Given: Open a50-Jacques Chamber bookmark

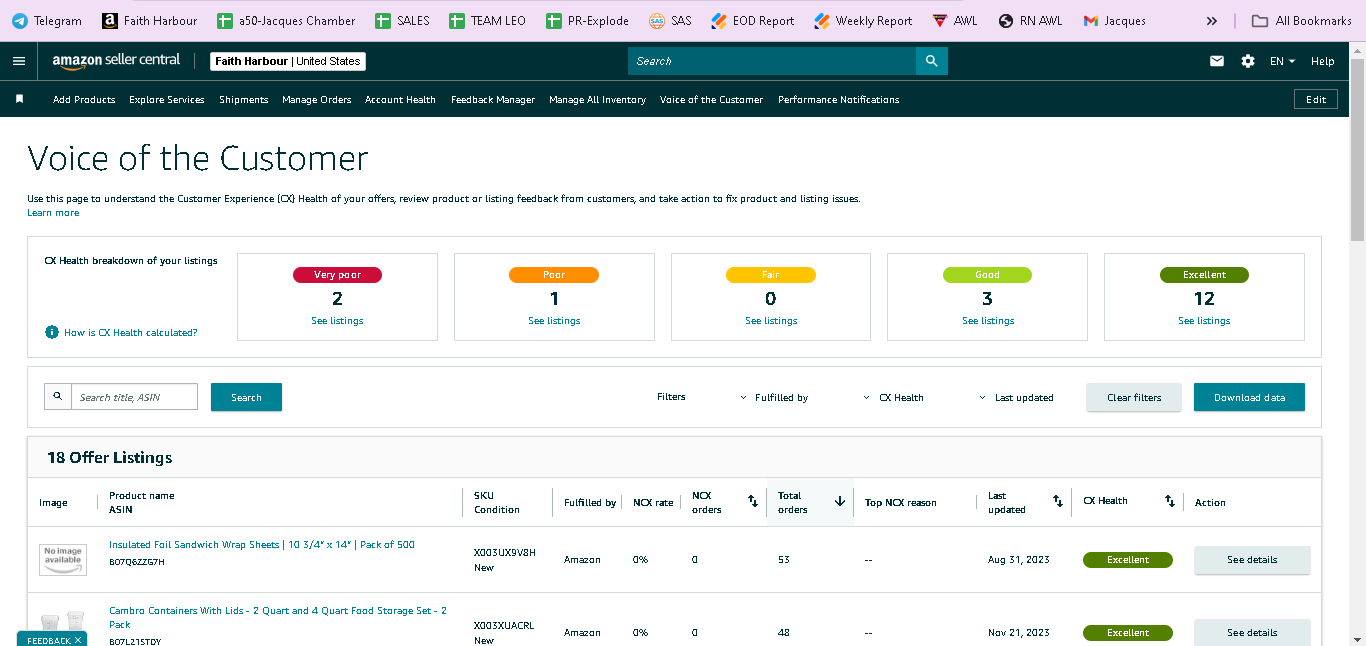Looking at the screenshot, I should click(286, 20).
